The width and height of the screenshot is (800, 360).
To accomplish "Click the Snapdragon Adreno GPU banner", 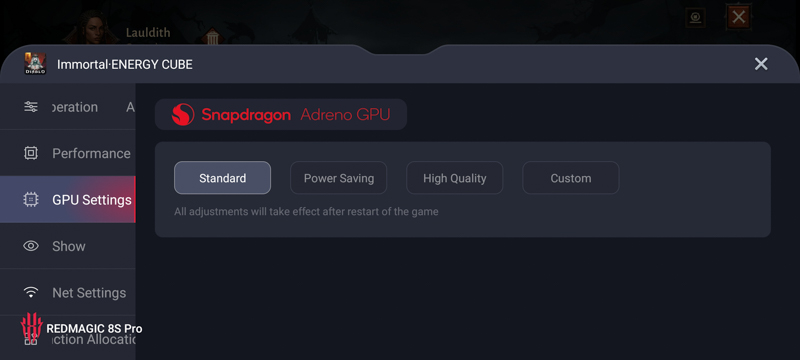I will pos(281,114).
